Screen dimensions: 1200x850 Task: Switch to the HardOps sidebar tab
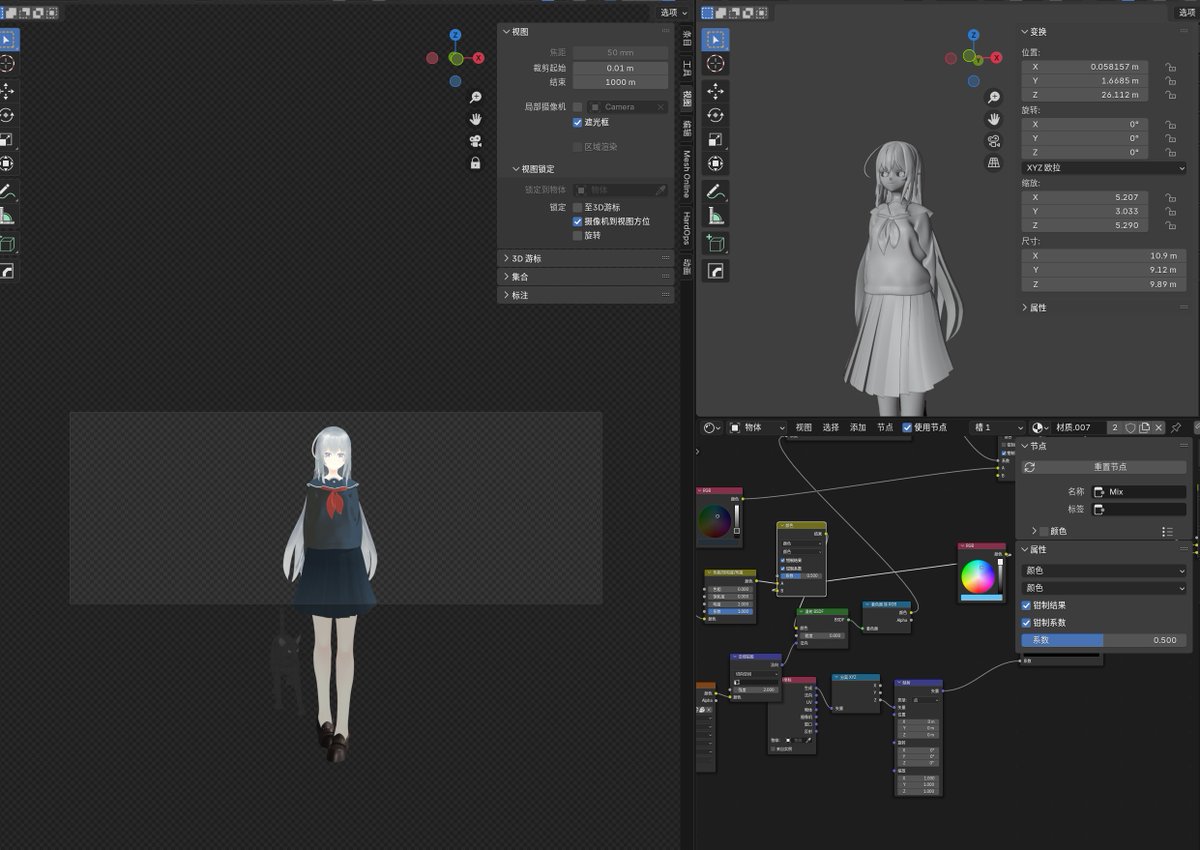tap(686, 228)
